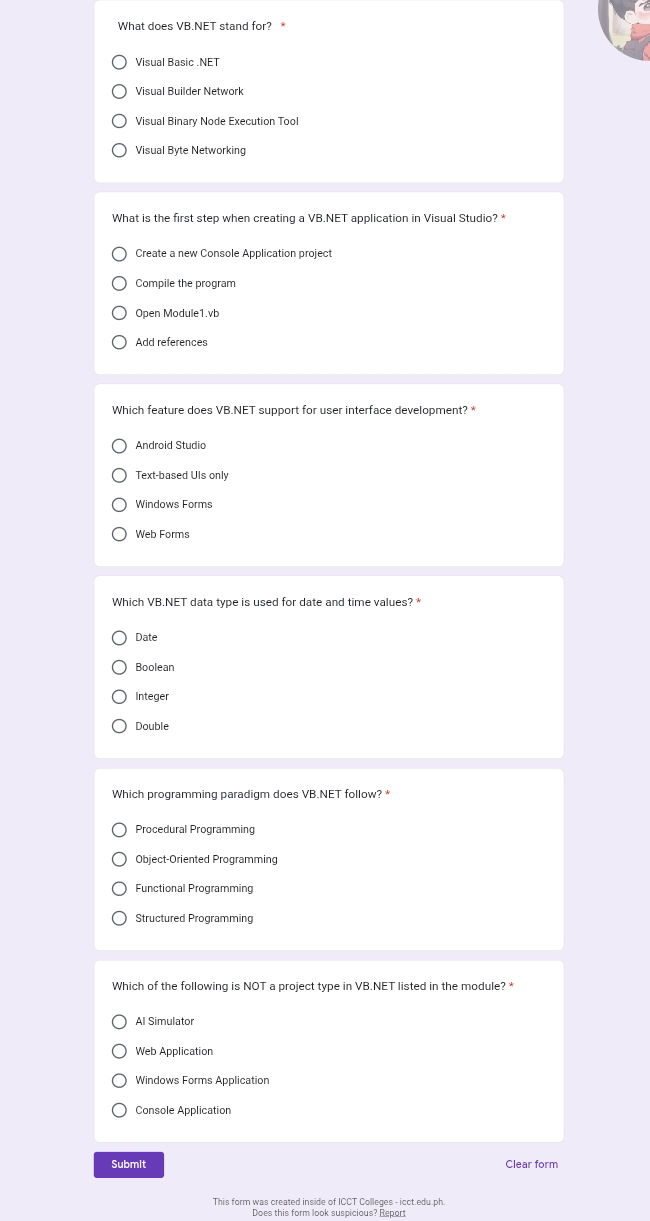Click the 'Clear form' link
650x1221 pixels.
(531, 1165)
